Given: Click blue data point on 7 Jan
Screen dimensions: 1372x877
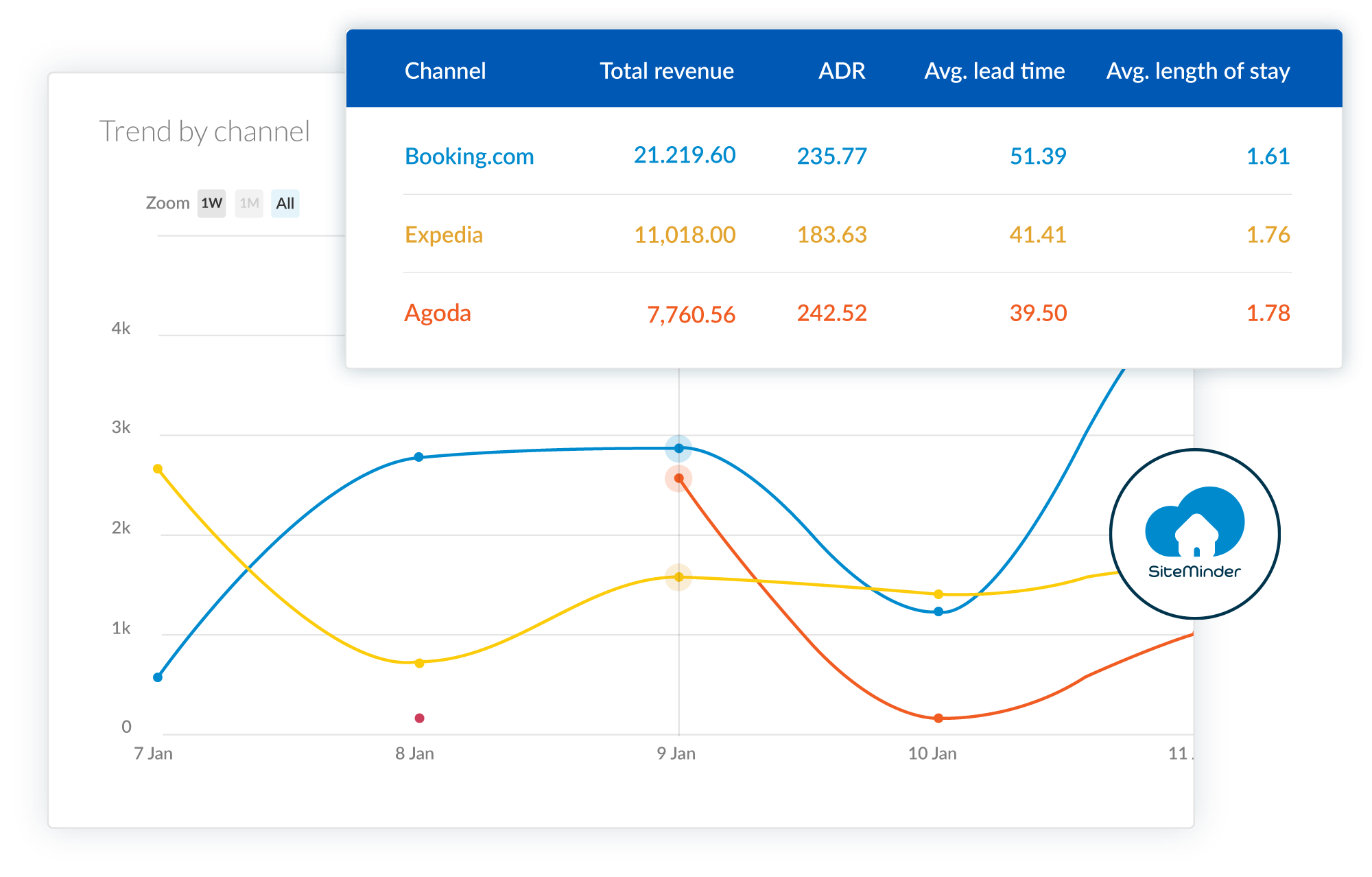Looking at the screenshot, I should click(x=158, y=677).
